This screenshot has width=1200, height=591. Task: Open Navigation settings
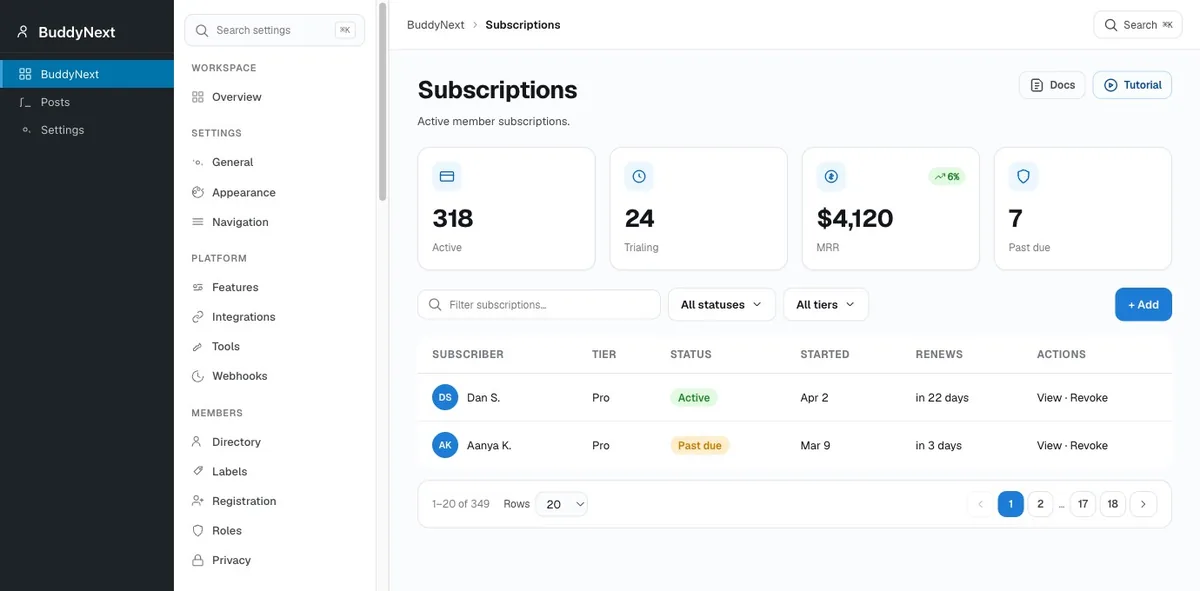coord(240,222)
